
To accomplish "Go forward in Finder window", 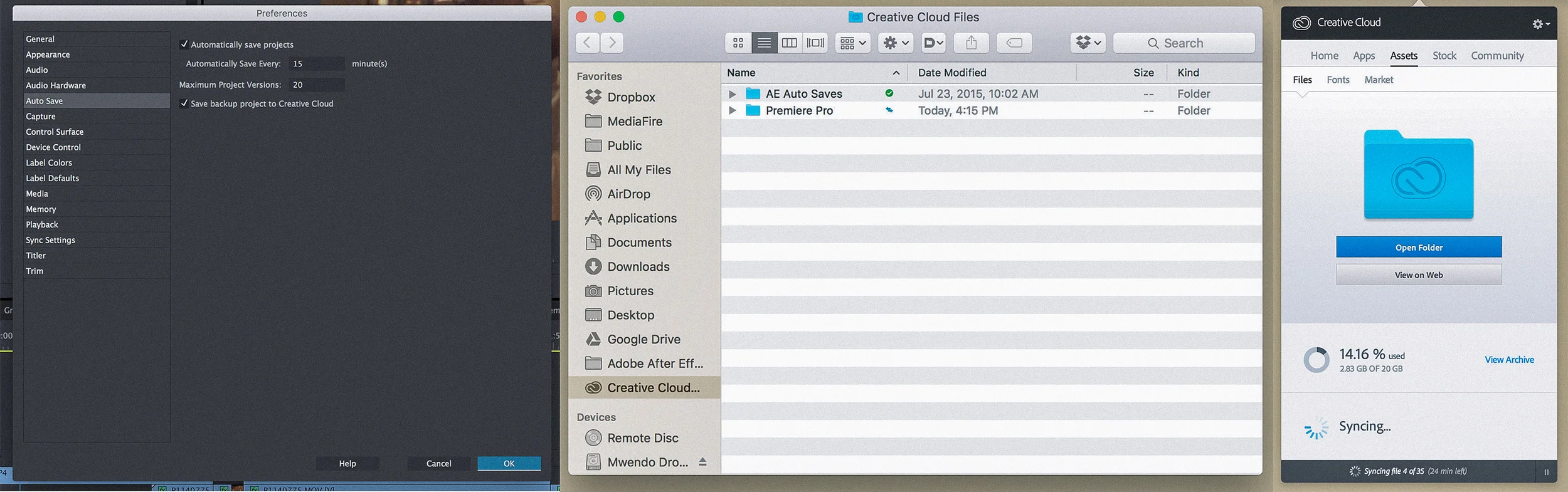I will 612,43.
